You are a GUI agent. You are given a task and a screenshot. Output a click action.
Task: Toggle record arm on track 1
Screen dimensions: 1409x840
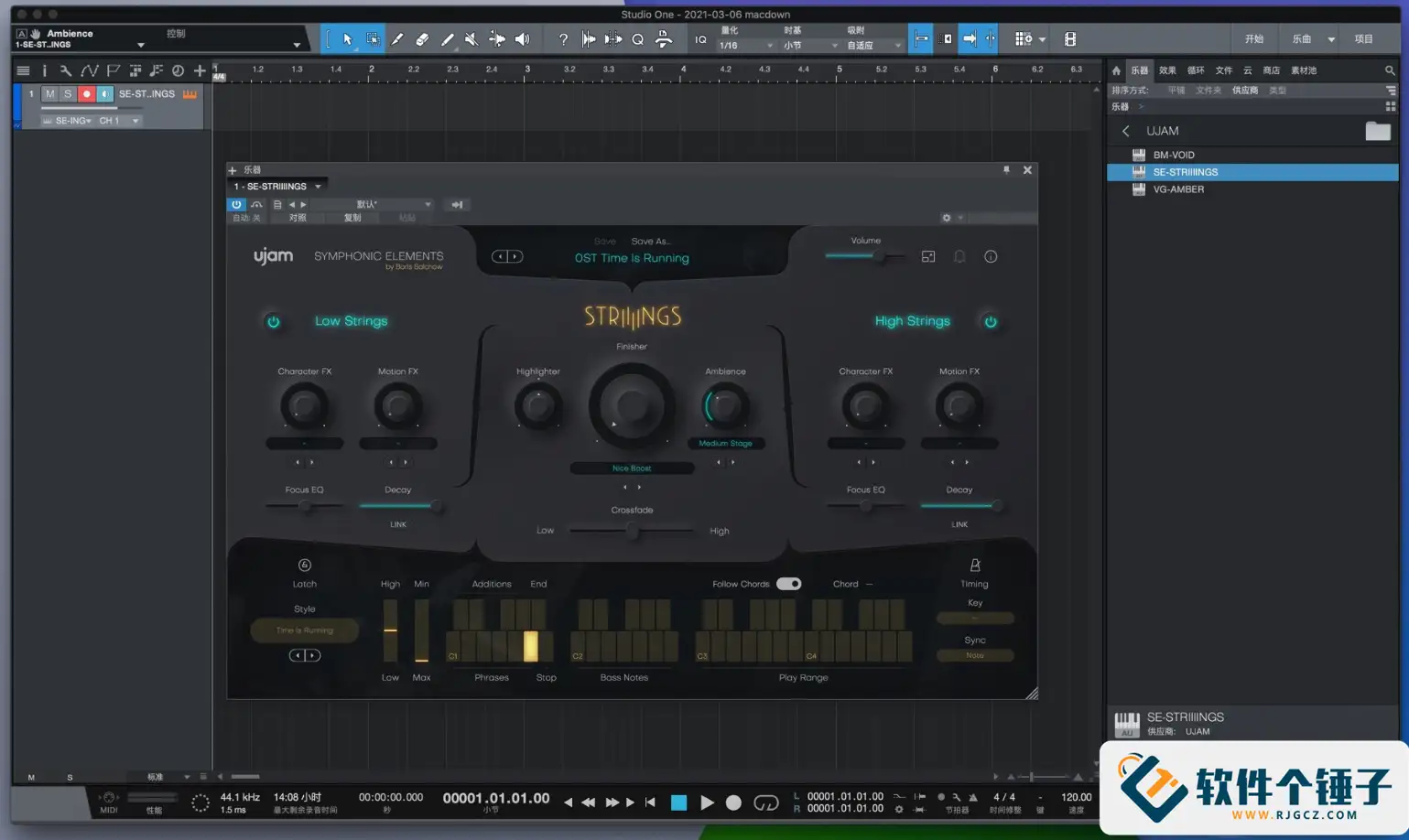coord(86,94)
